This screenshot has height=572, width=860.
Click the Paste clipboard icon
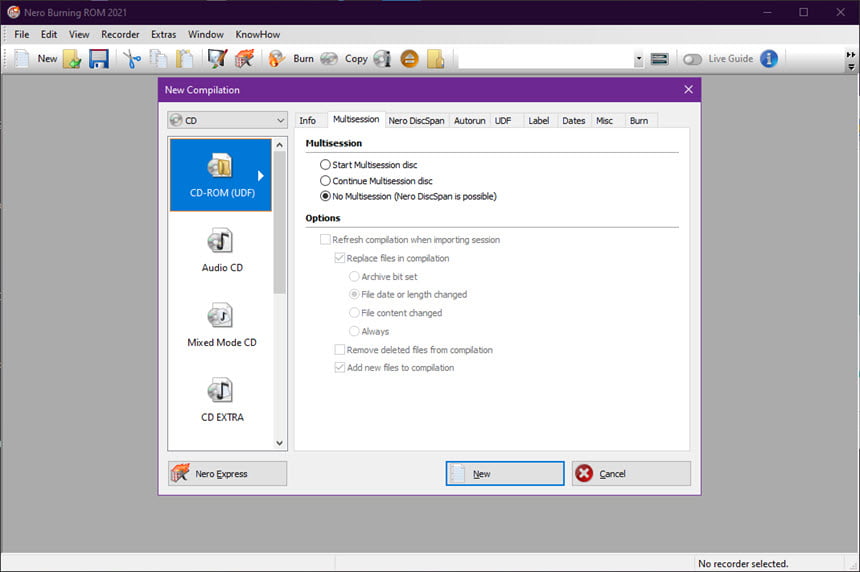point(184,59)
